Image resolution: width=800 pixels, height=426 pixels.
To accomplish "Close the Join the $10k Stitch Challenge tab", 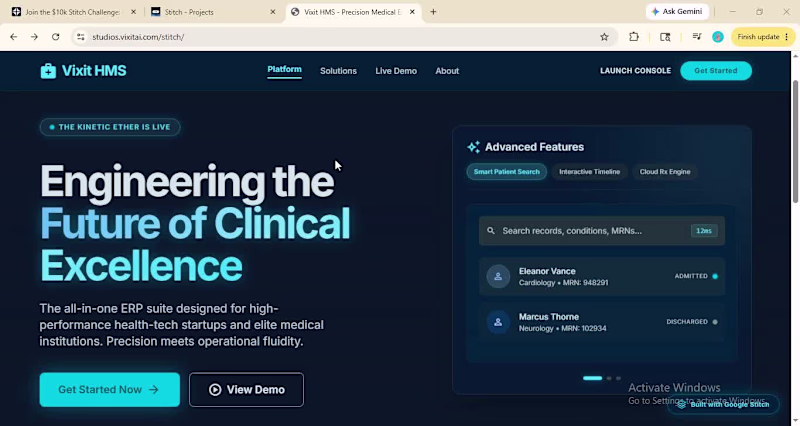I will [134, 12].
